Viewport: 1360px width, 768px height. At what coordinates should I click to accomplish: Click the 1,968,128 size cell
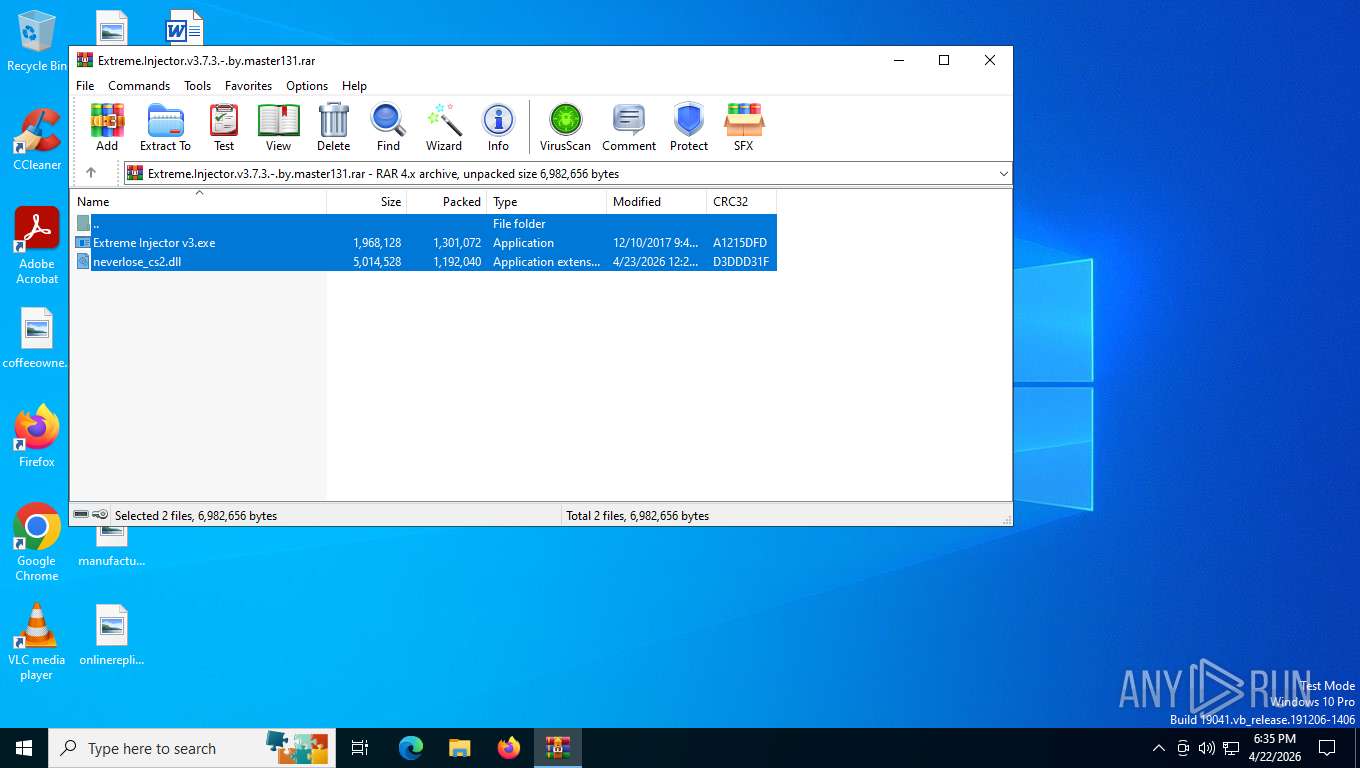pos(377,243)
